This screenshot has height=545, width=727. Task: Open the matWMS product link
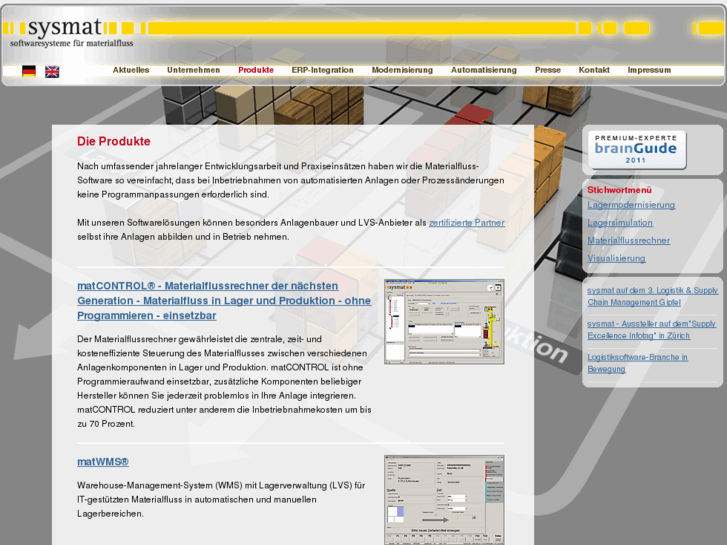(103, 462)
